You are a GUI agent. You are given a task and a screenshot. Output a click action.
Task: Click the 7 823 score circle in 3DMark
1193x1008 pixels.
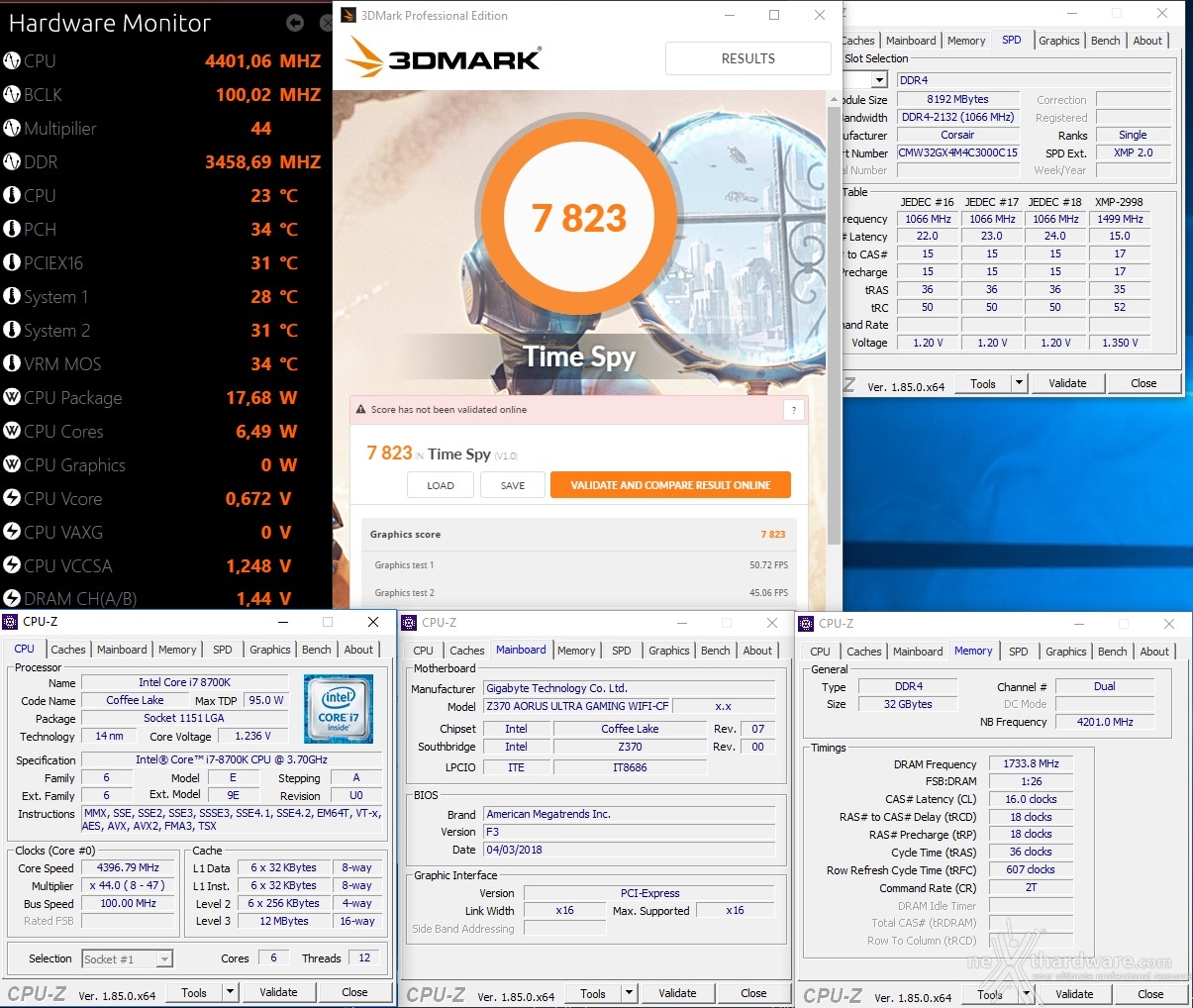coord(579,218)
